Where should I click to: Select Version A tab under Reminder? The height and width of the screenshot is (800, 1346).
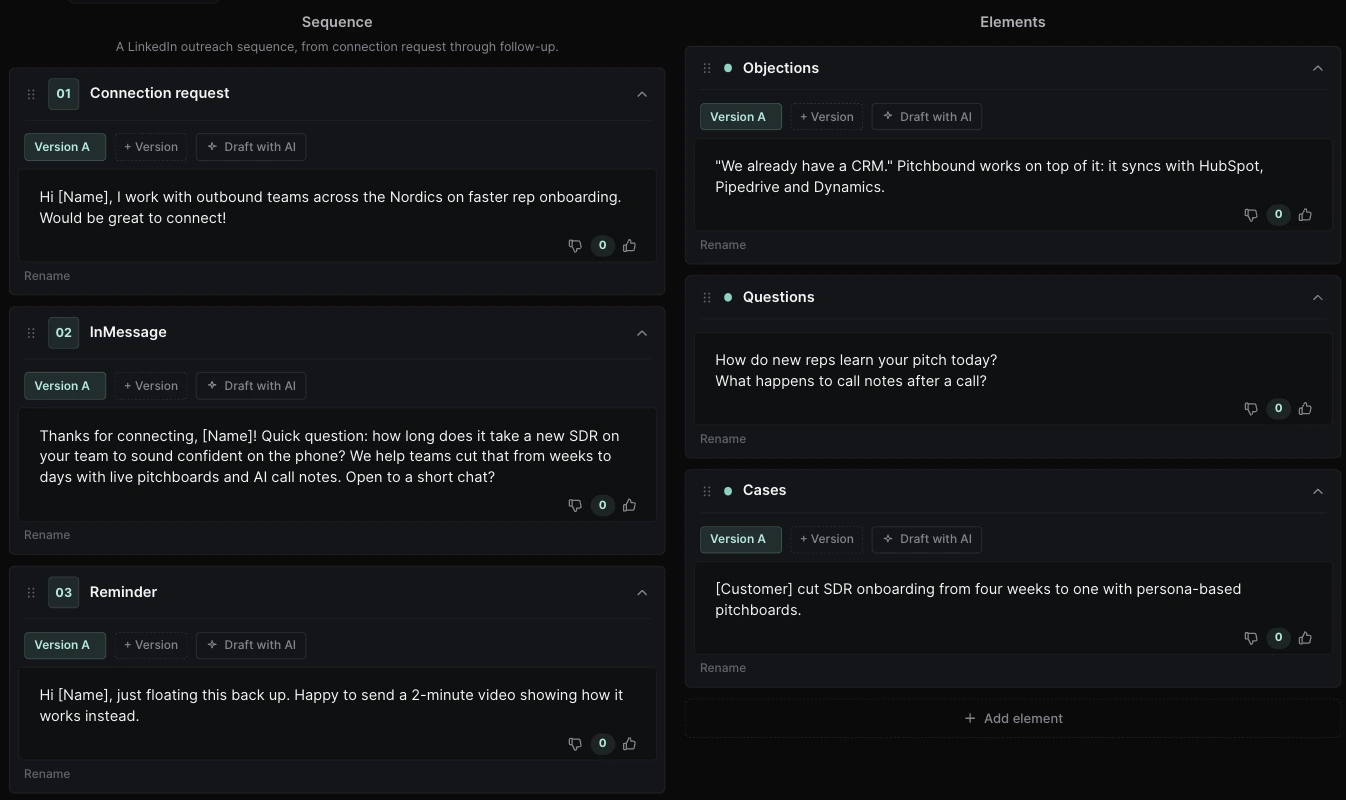coord(65,645)
